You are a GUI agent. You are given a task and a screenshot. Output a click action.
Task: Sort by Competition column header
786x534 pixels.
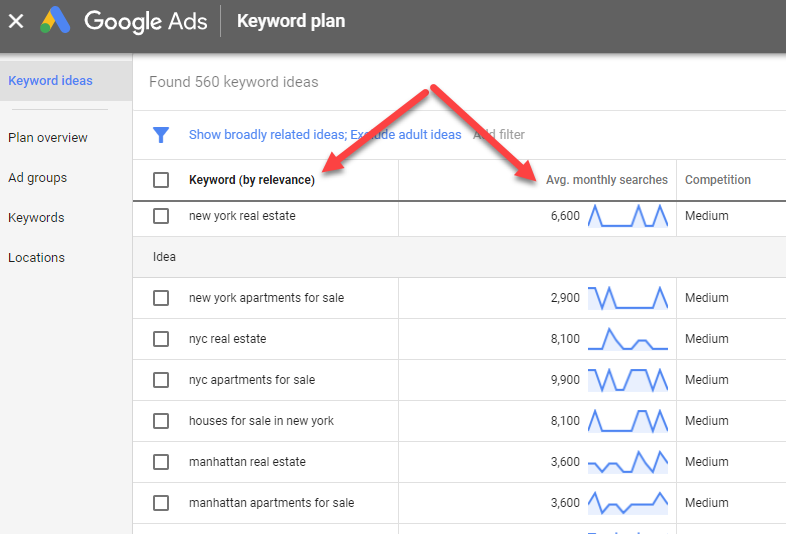point(717,180)
